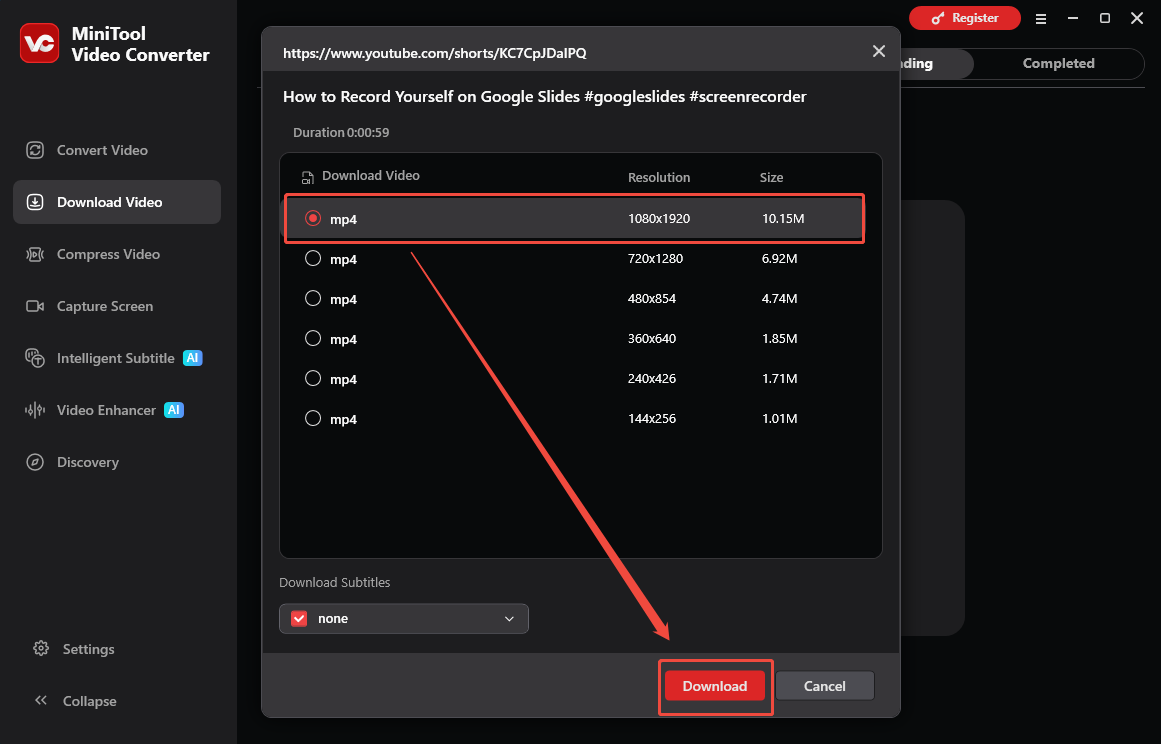Expand the subtitles dropdown chevron

[x=509, y=619]
